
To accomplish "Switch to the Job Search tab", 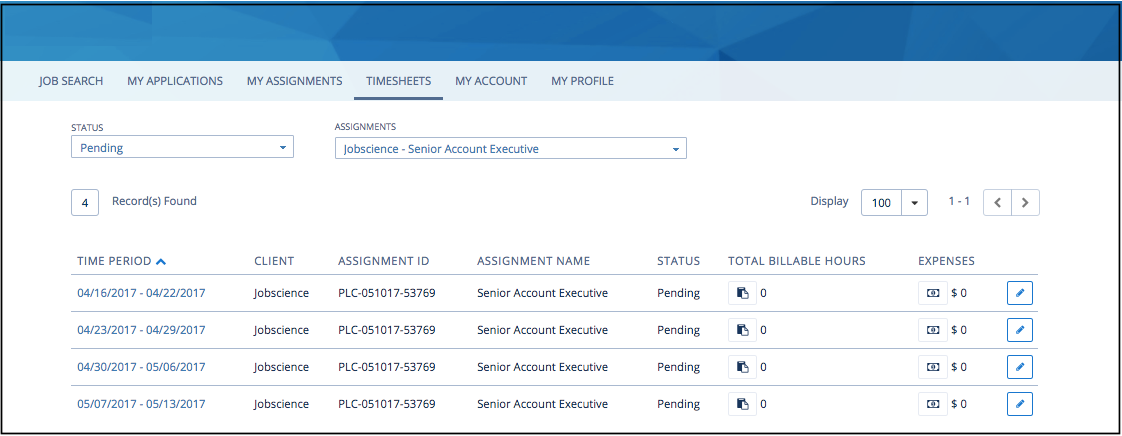I will [x=71, y=81].
